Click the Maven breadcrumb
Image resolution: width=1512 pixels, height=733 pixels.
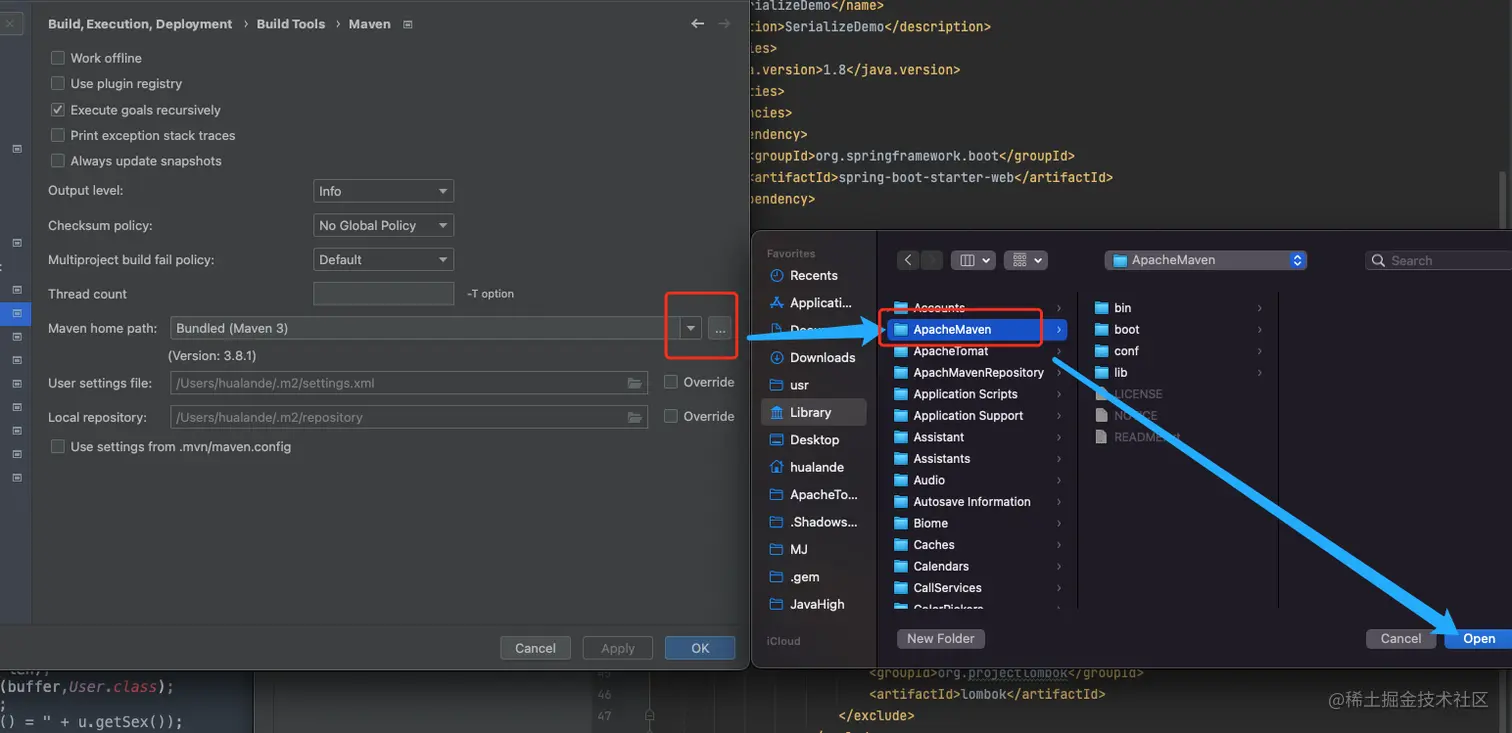[370, 24]
